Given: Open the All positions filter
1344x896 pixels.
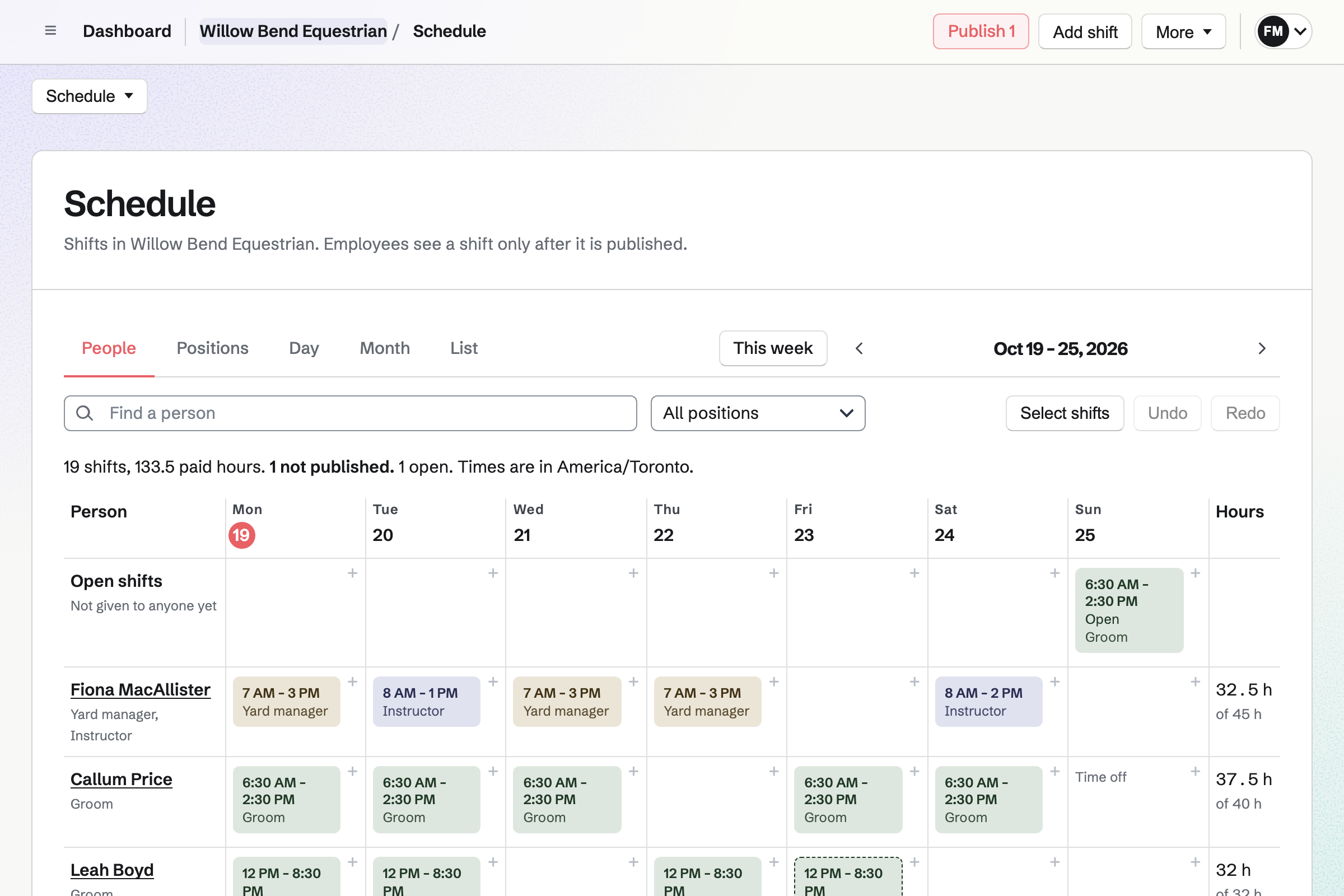Looking at the screenshot, I should pyautogui.click(x=758, y=413).
